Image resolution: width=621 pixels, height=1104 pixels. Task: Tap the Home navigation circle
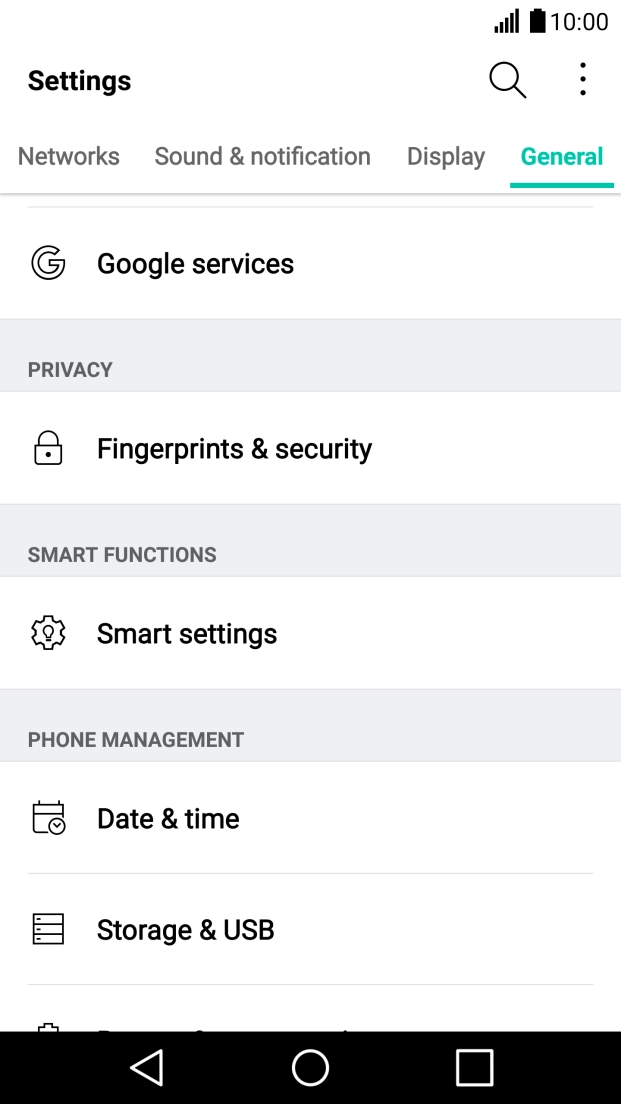point(310,1067)
